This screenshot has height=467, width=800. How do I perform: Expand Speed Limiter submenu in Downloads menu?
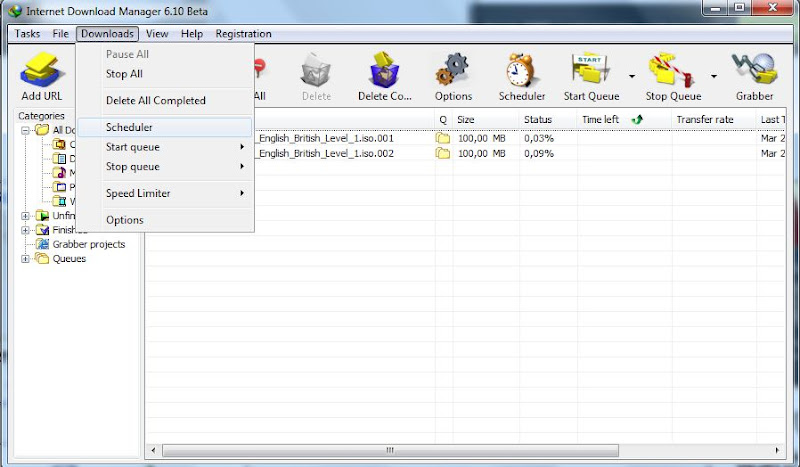242,193
